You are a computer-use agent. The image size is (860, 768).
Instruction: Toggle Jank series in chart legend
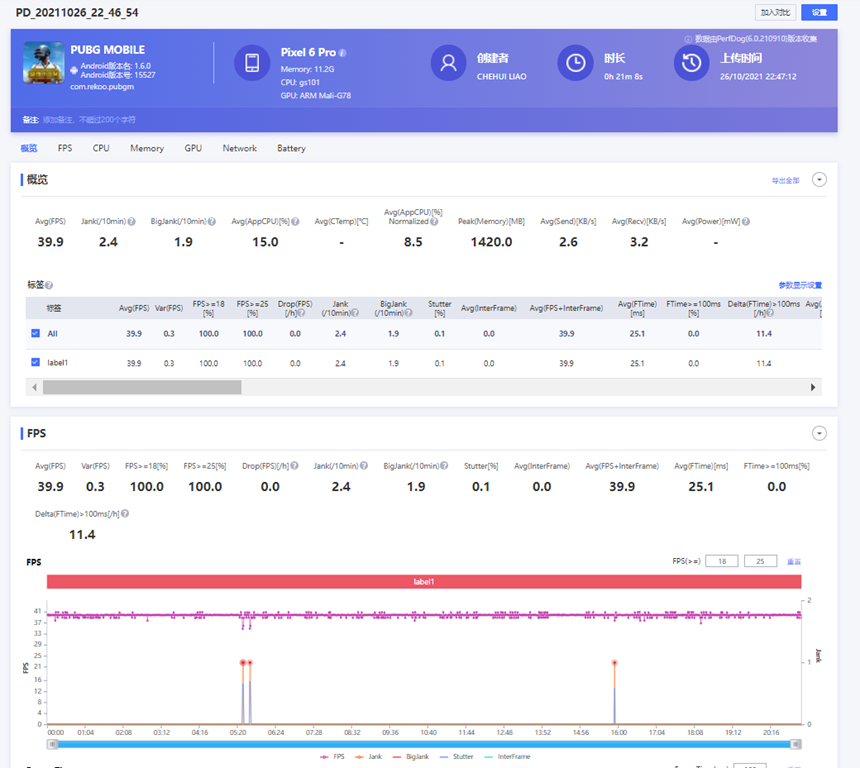370,757
